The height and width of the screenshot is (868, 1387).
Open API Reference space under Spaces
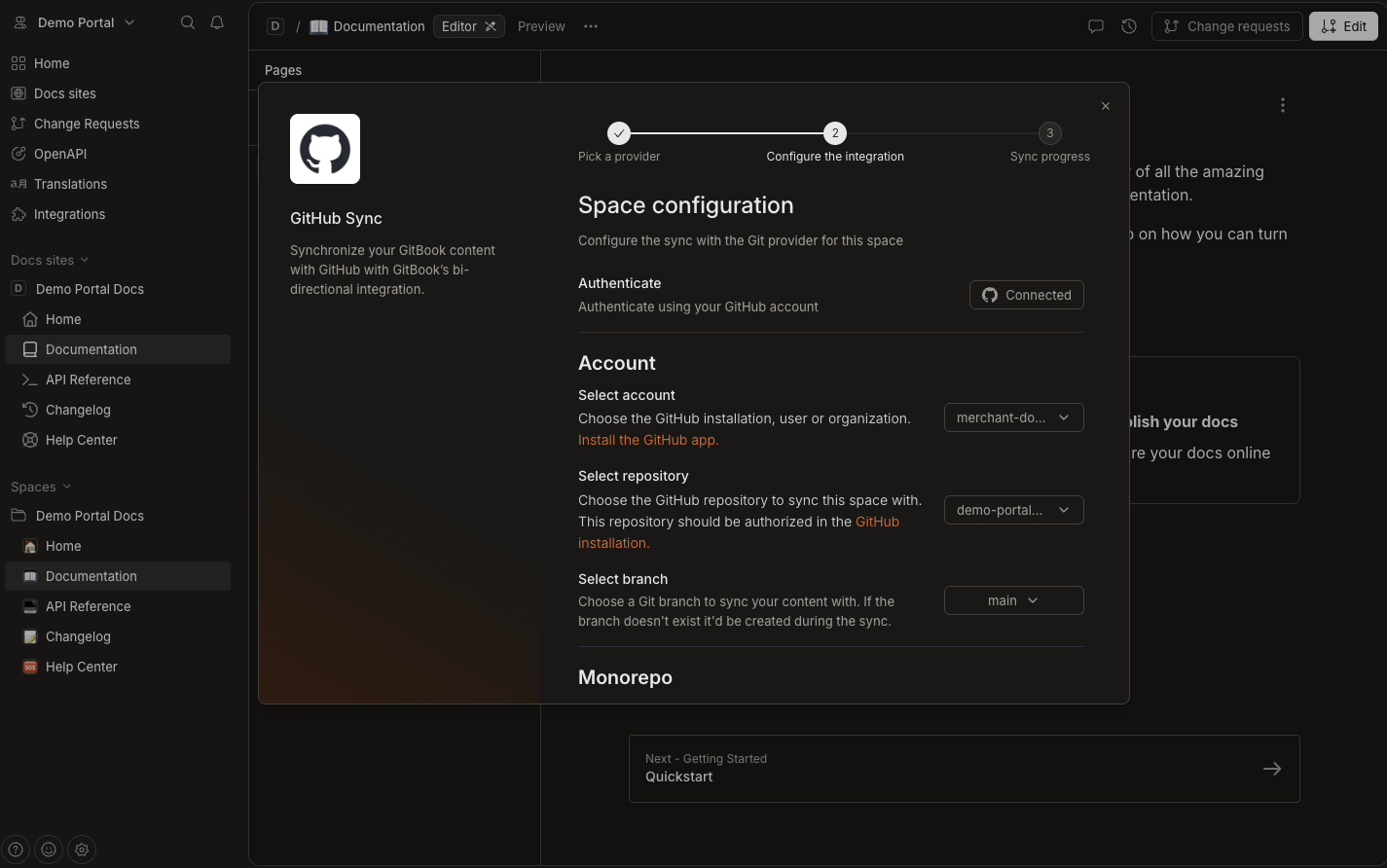tap(117, 606)
